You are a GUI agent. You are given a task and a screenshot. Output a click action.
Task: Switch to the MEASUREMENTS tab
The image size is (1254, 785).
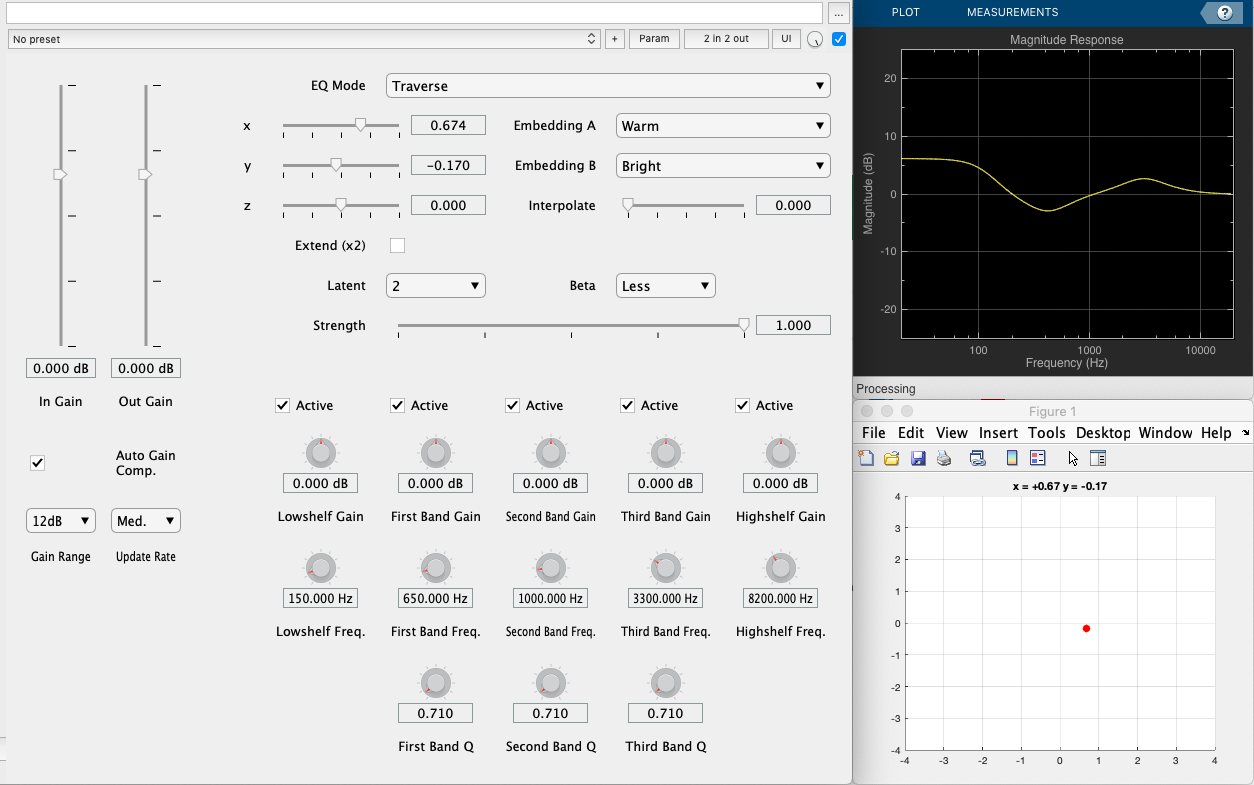(1012, 13)
